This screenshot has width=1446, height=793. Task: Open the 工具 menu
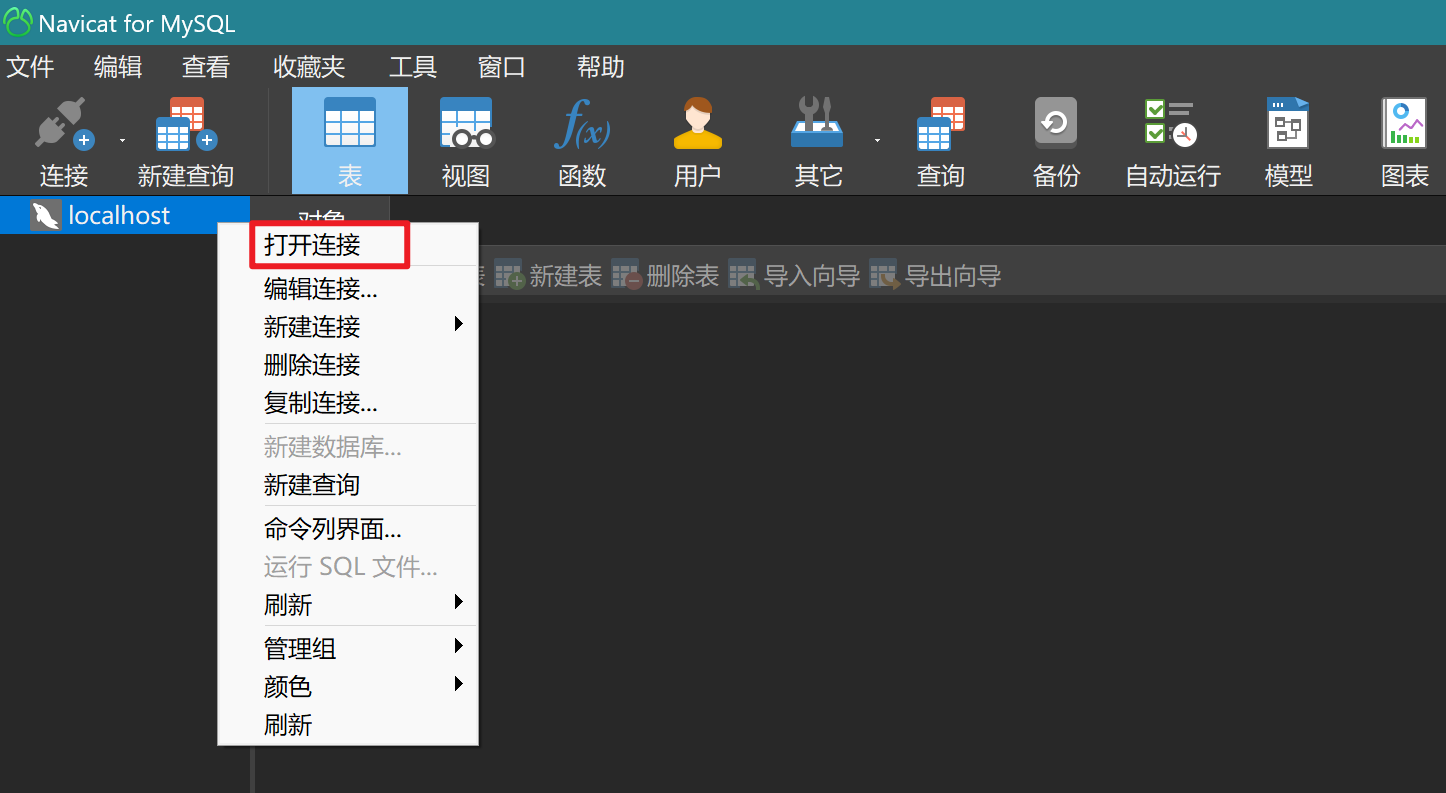pyautogui.click(x=413, y=67)
